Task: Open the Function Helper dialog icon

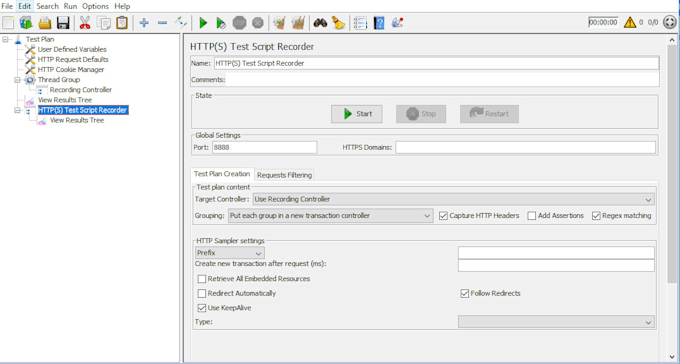Action: [x=360, y=23]
